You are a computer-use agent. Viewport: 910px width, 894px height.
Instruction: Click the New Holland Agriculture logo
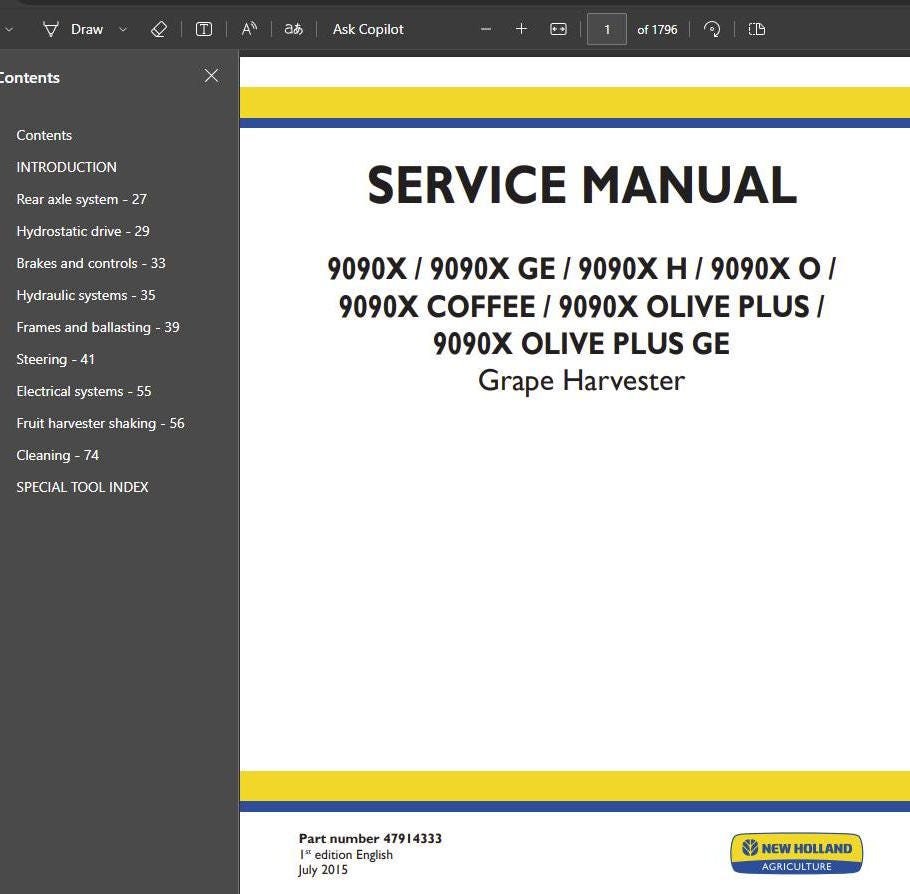click(797, 853)
